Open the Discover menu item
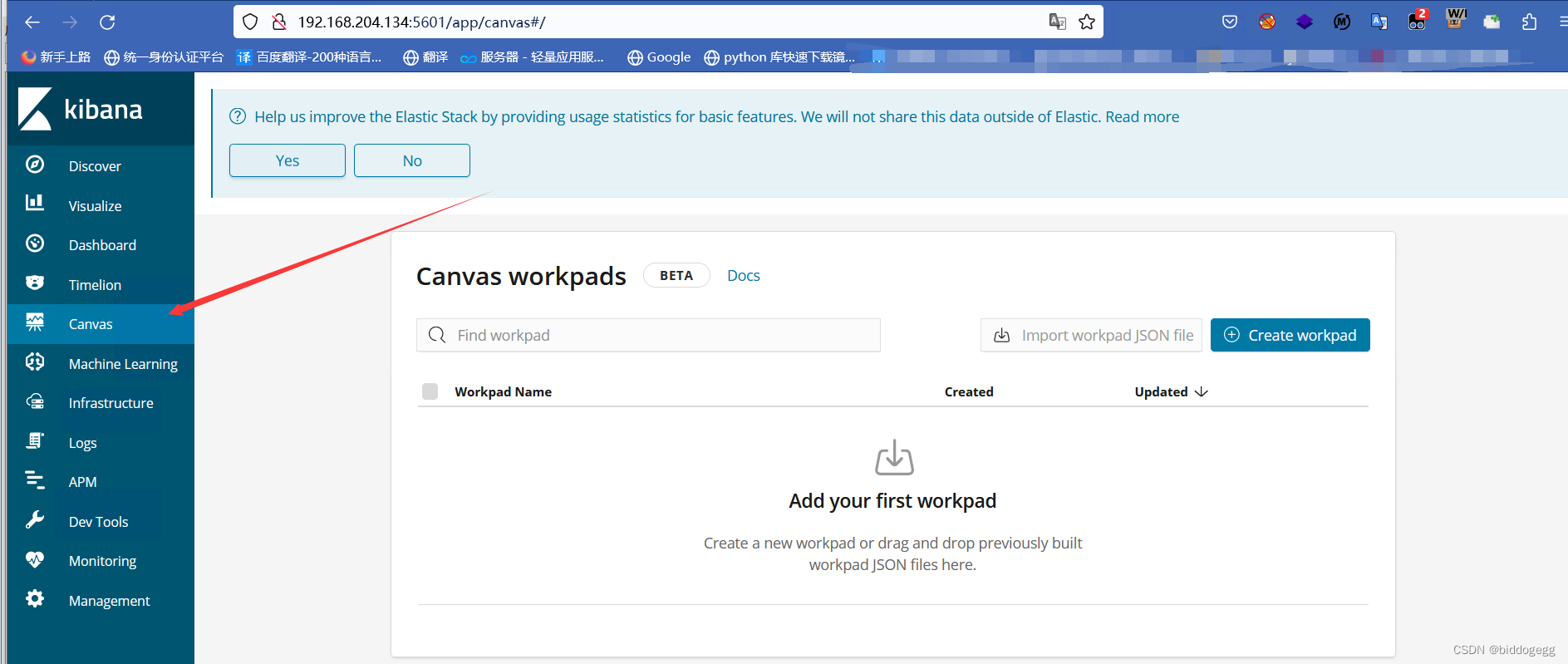The width and height of the screenshot is (1568, 664). click(95, 166)
